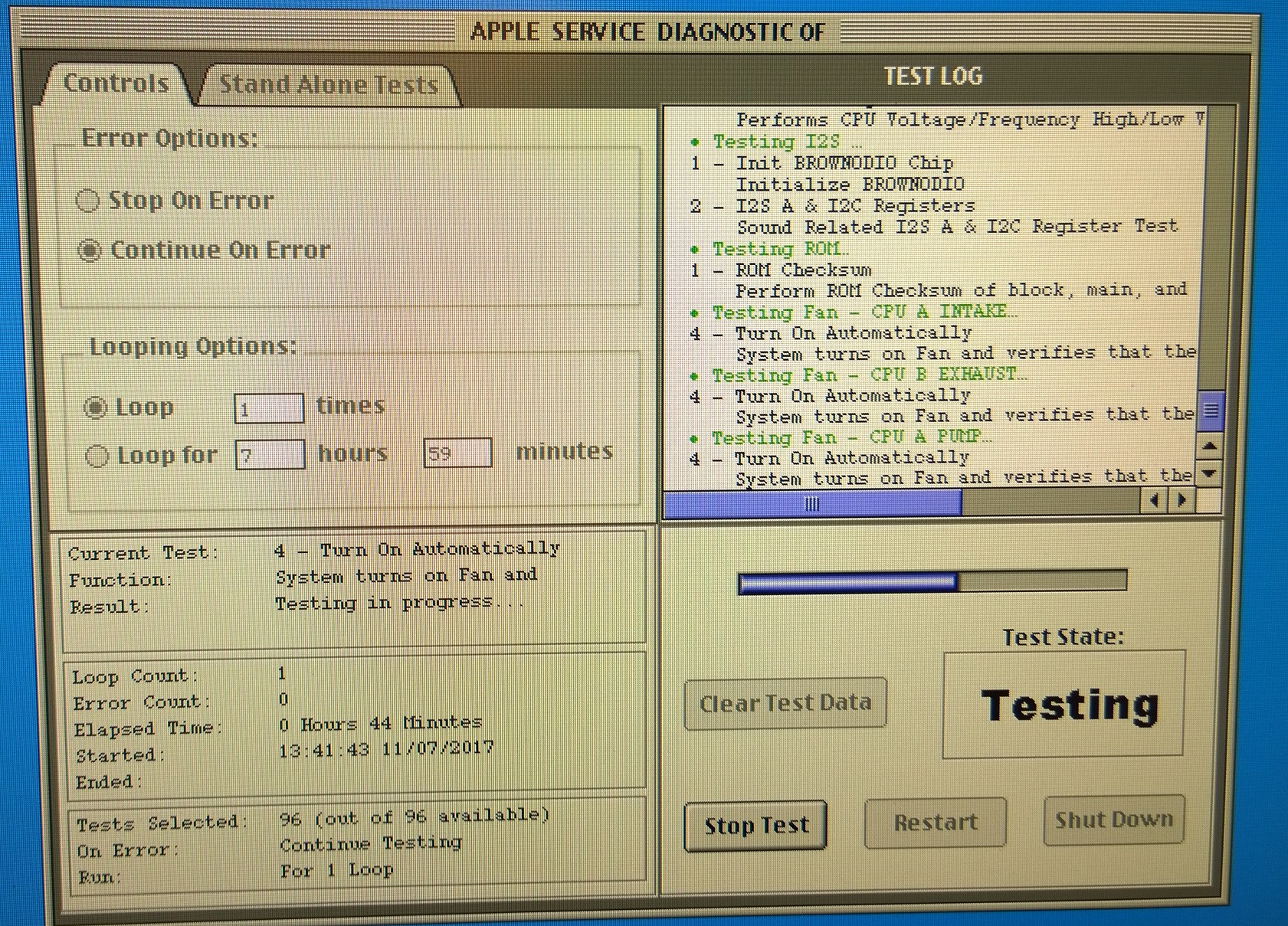Click the 'I2S A & I2C Registers' log line

point(833,206)
